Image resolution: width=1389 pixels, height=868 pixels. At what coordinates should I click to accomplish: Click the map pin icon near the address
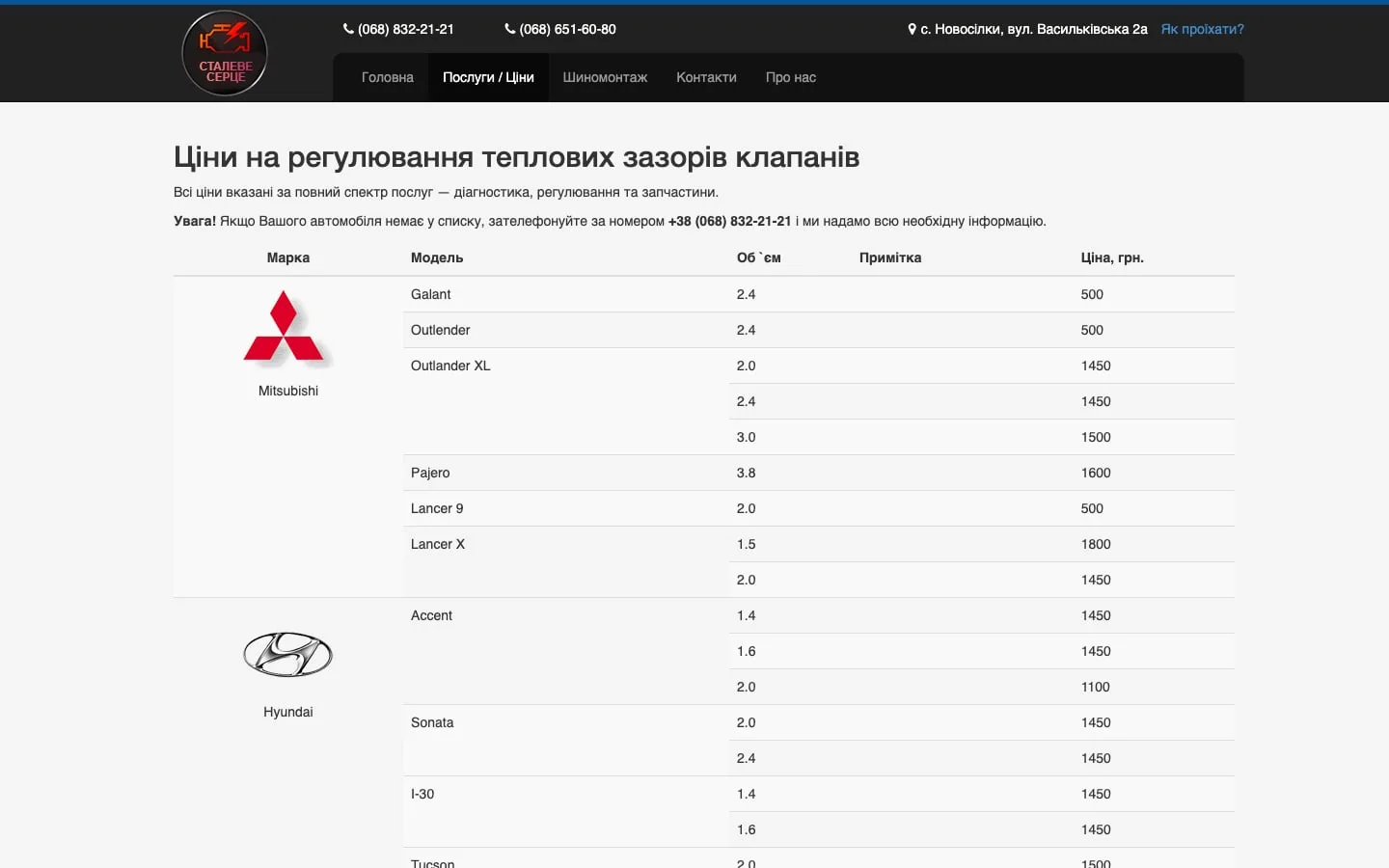(x=912, y=29)
